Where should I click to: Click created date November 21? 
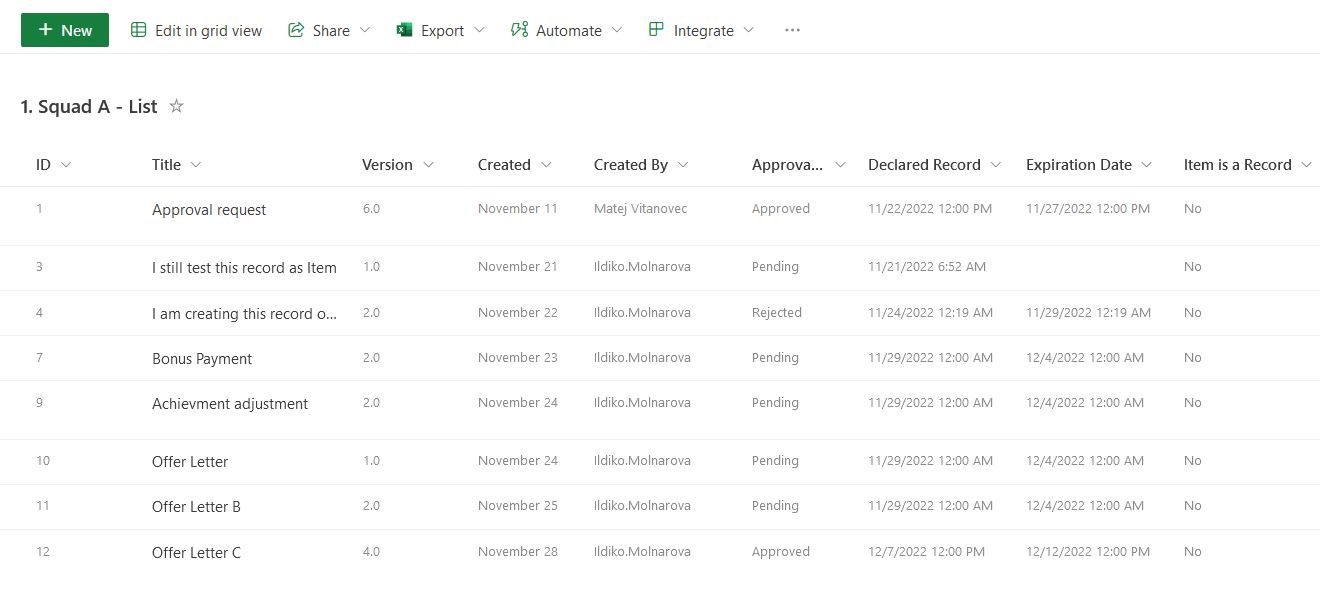click(518, 267)
